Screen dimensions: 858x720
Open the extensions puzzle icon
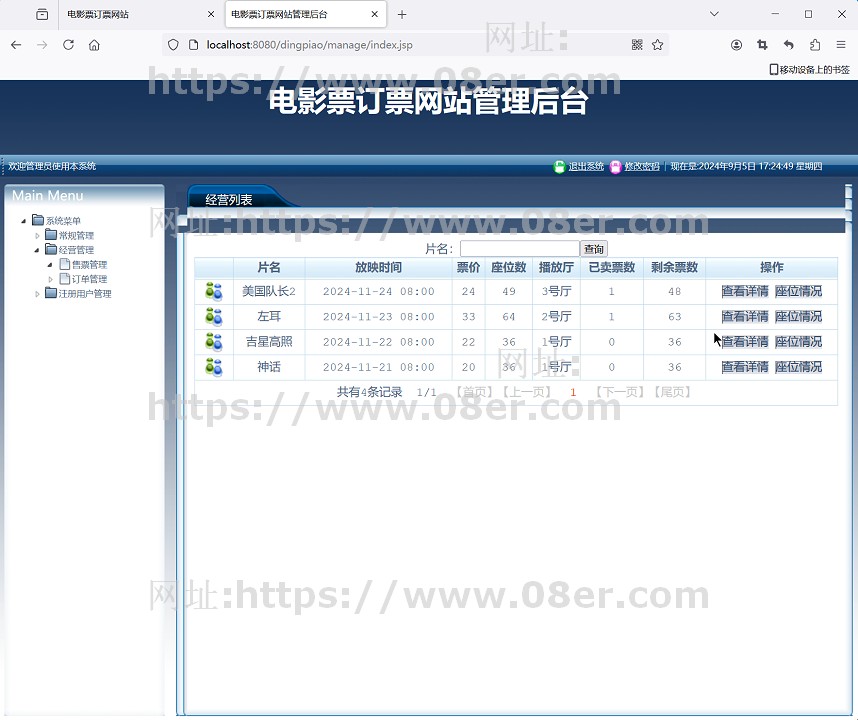(x=815, y=45)
